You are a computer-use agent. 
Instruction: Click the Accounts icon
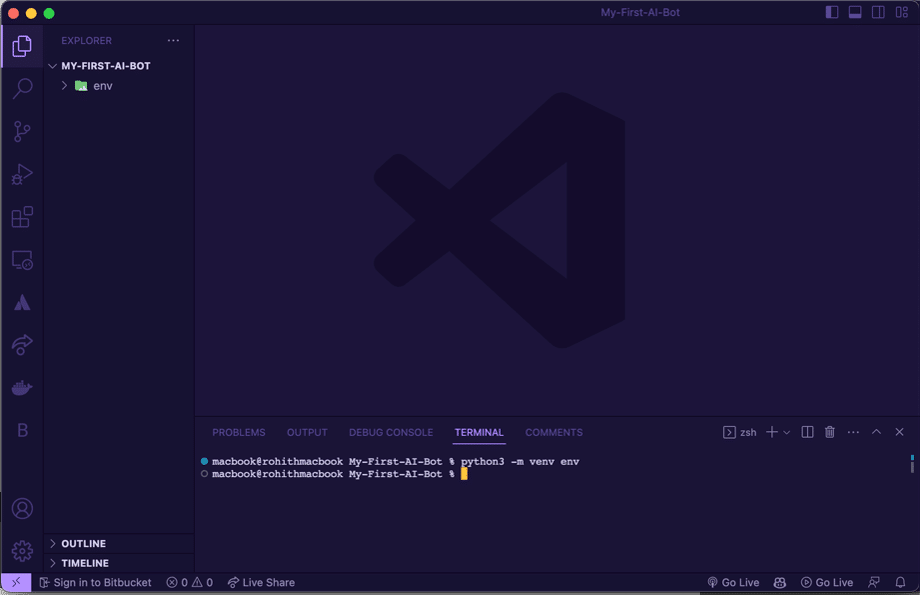[22, 509]
